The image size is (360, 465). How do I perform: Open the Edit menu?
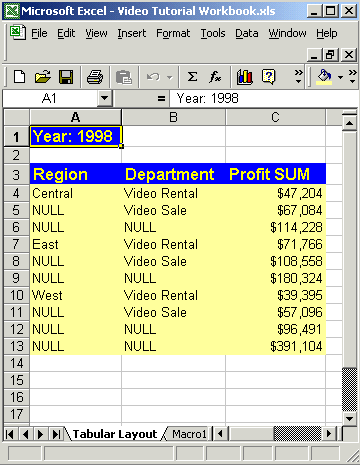(x=66, y=33)
